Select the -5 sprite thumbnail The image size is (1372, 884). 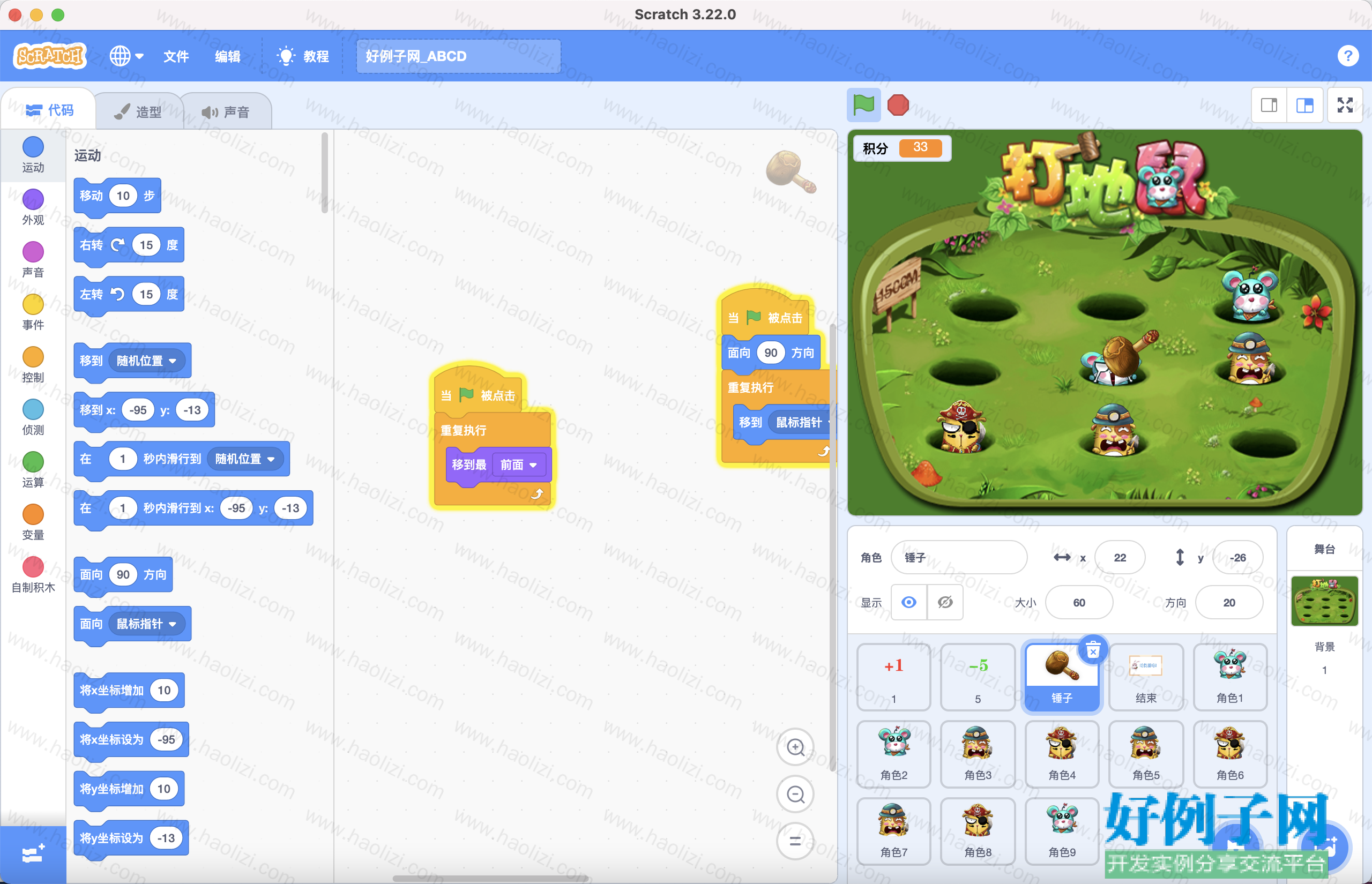(978, 677)
